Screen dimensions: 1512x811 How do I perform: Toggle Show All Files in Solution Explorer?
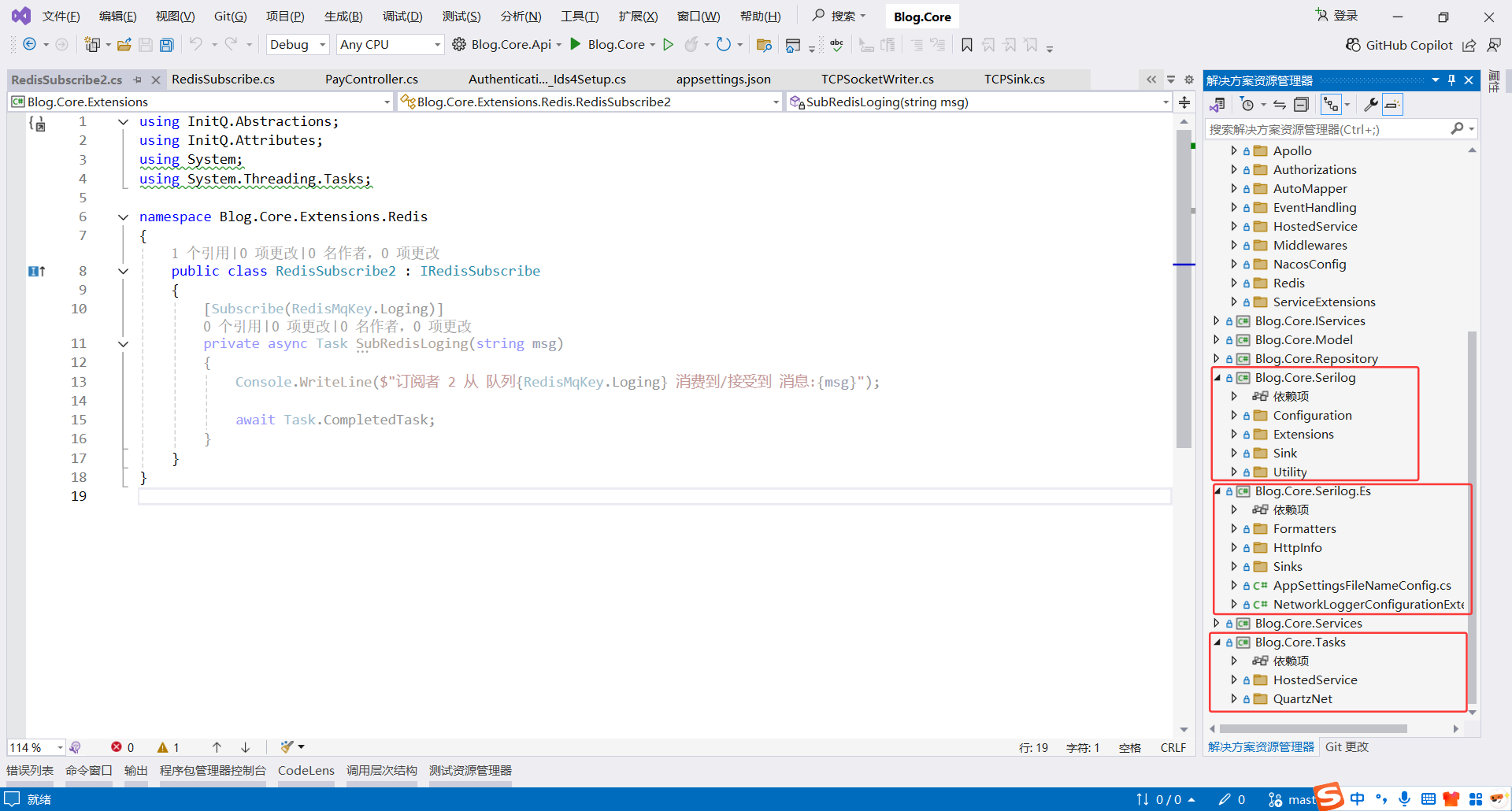(x=1331, y=105)
